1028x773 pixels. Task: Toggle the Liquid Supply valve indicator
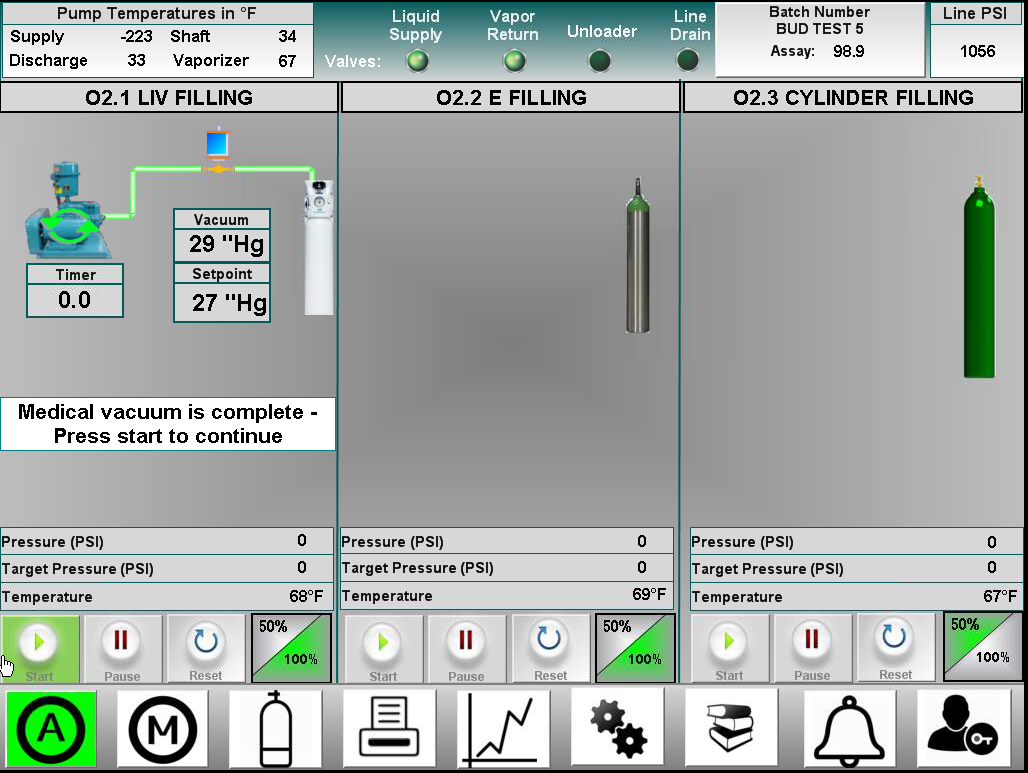tap(417, 61)
